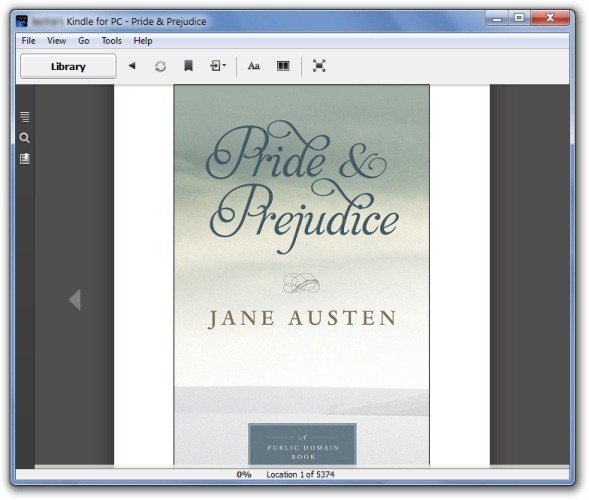Open the File menu
The height and width of the screenshot is (500, 589).
[x=29, y=41]
